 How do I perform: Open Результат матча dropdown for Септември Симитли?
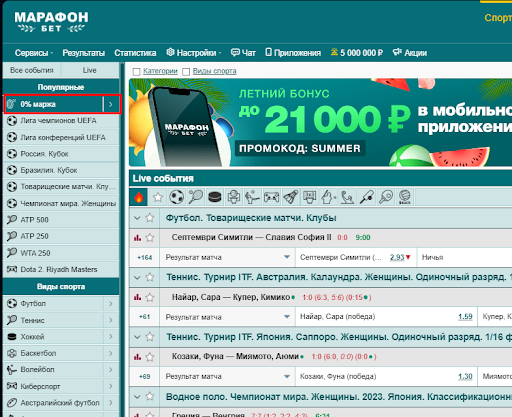[227, 257]
